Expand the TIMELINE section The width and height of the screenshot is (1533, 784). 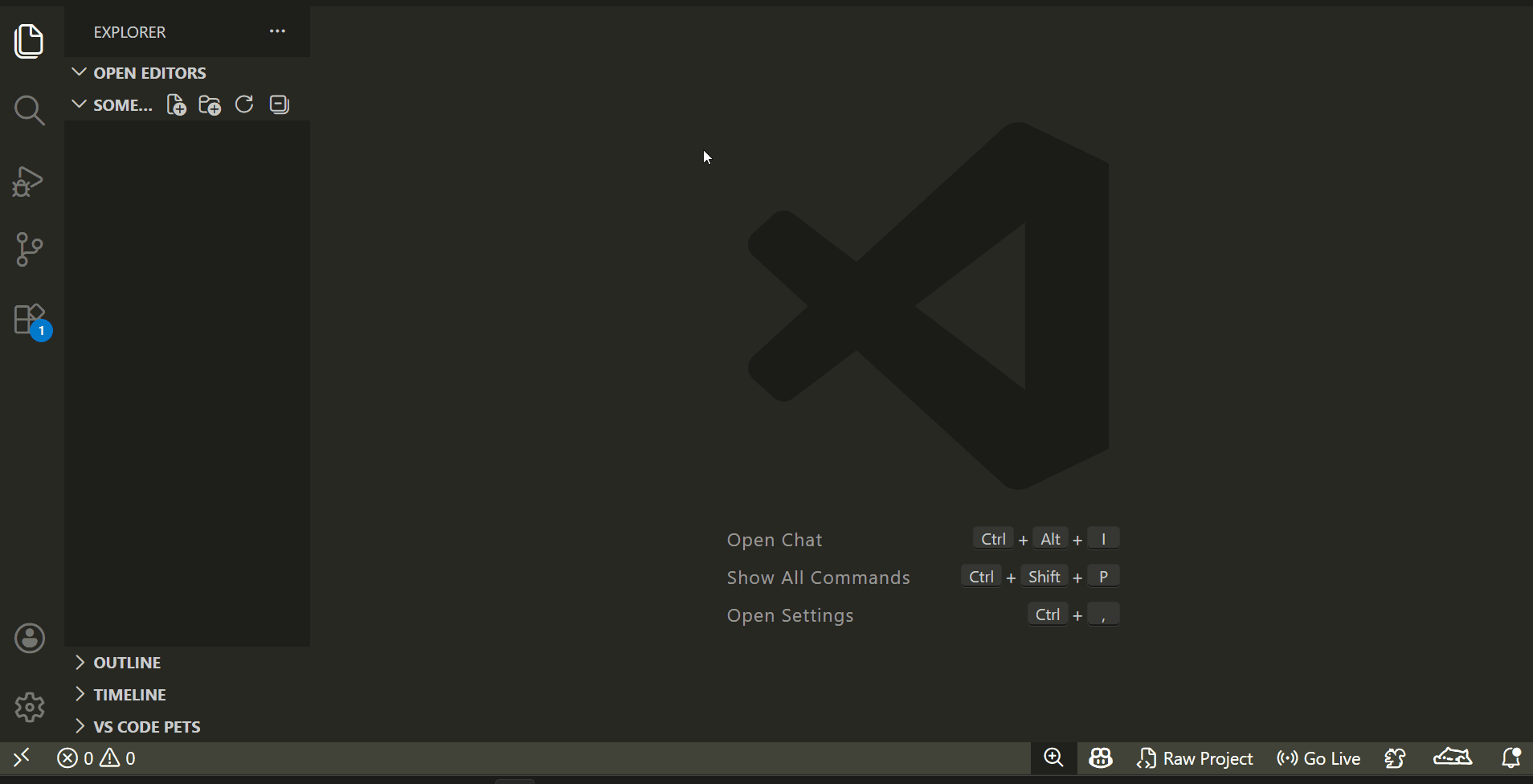point(186,695)
